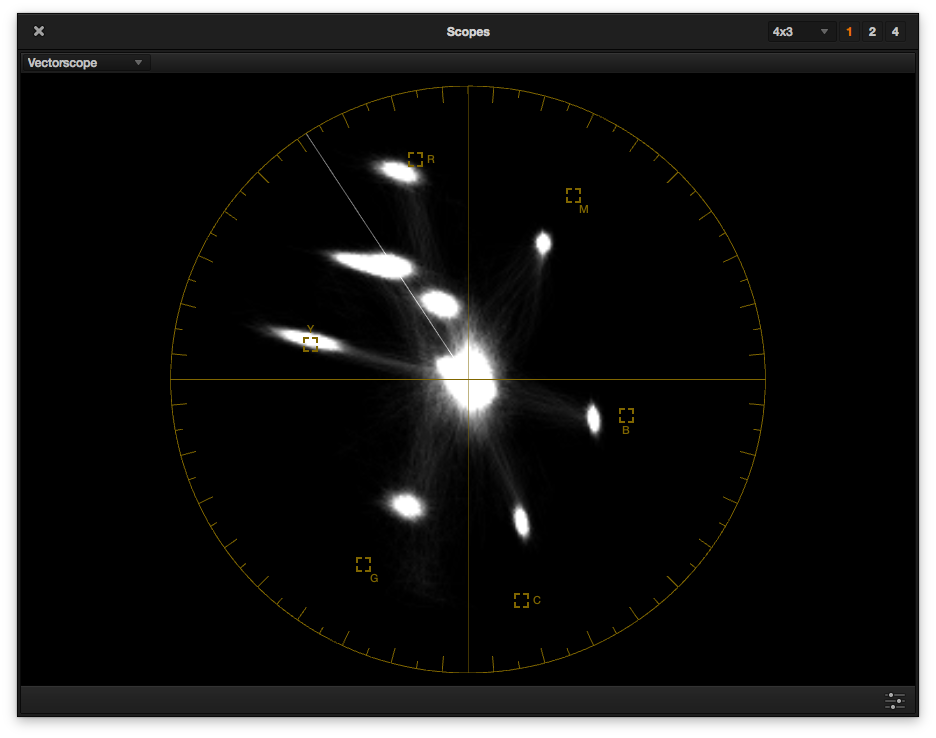Click the trace blob below the M target
936x738 pixels.
click(543, 242)
